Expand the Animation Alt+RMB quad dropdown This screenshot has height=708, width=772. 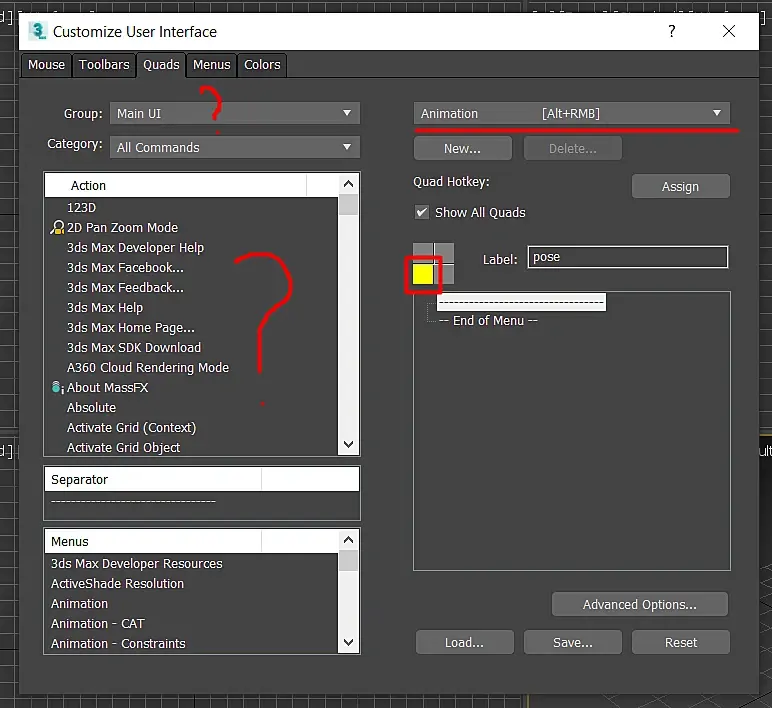point(572,113)
